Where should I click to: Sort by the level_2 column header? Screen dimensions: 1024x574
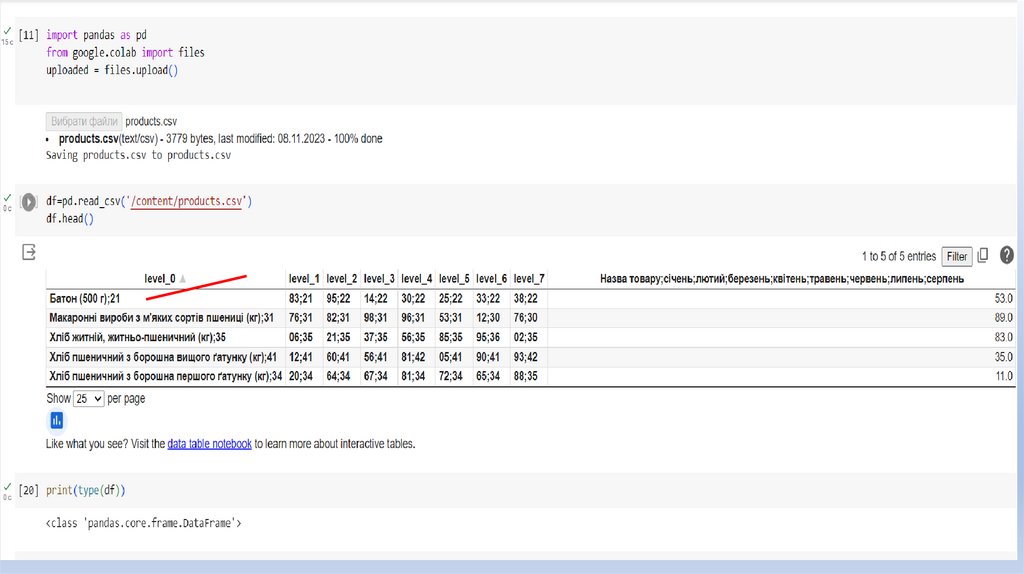point(342,279)
